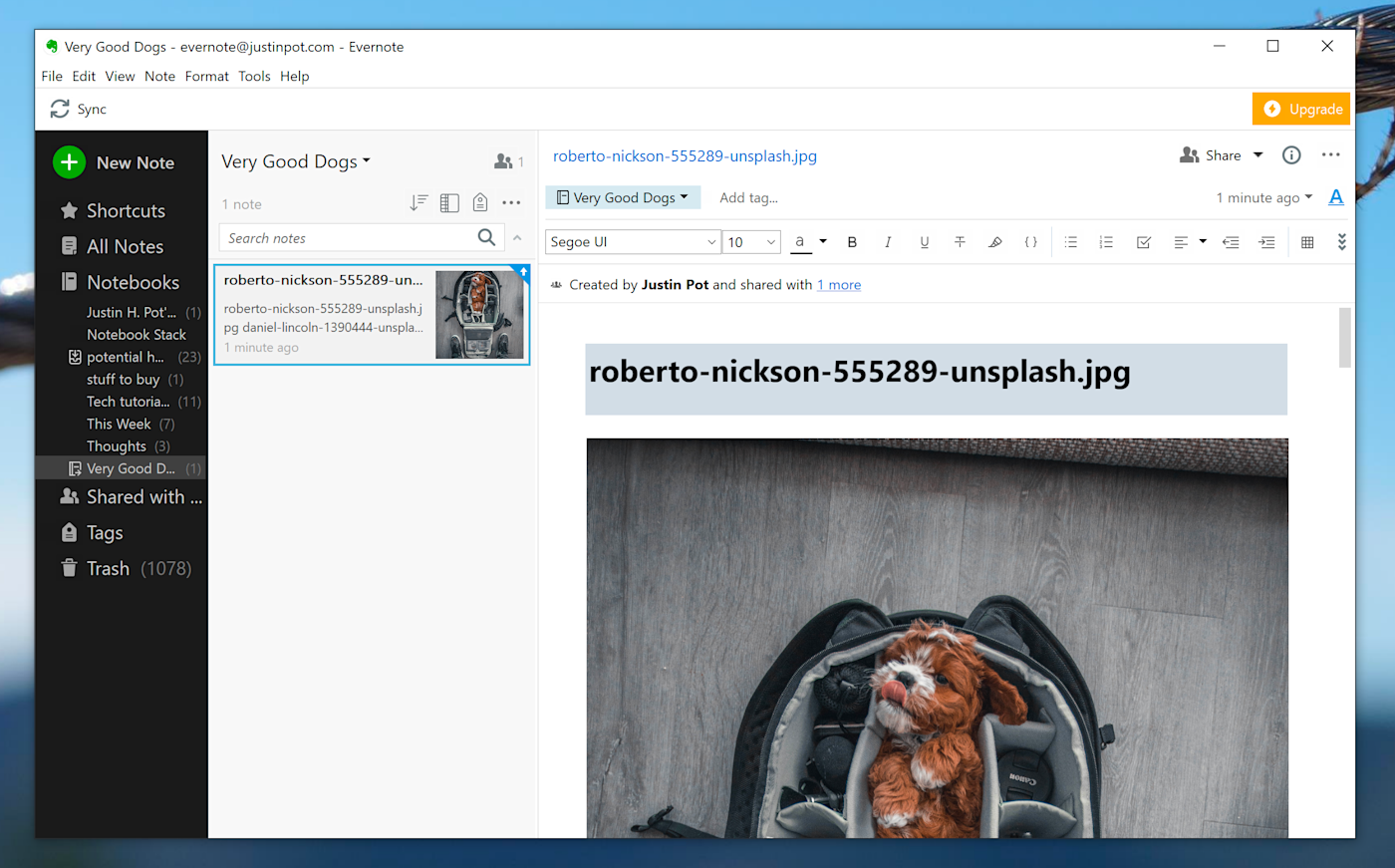Open the View menu
Image resolution: width=1395 pixels, height=868 pixels.
pyautogui.click(x=120, y=76)
